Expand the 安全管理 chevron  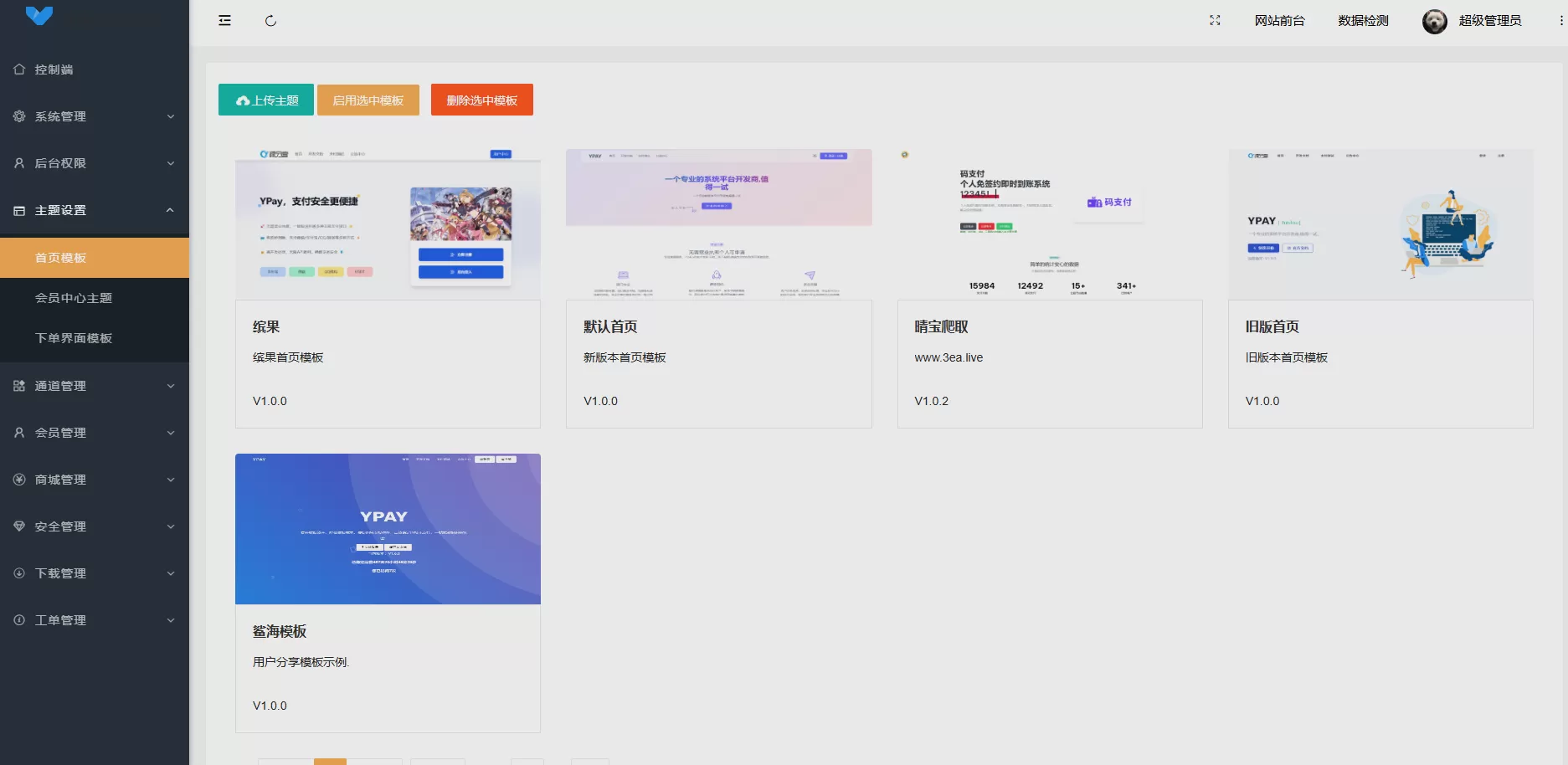coord(171,526)
